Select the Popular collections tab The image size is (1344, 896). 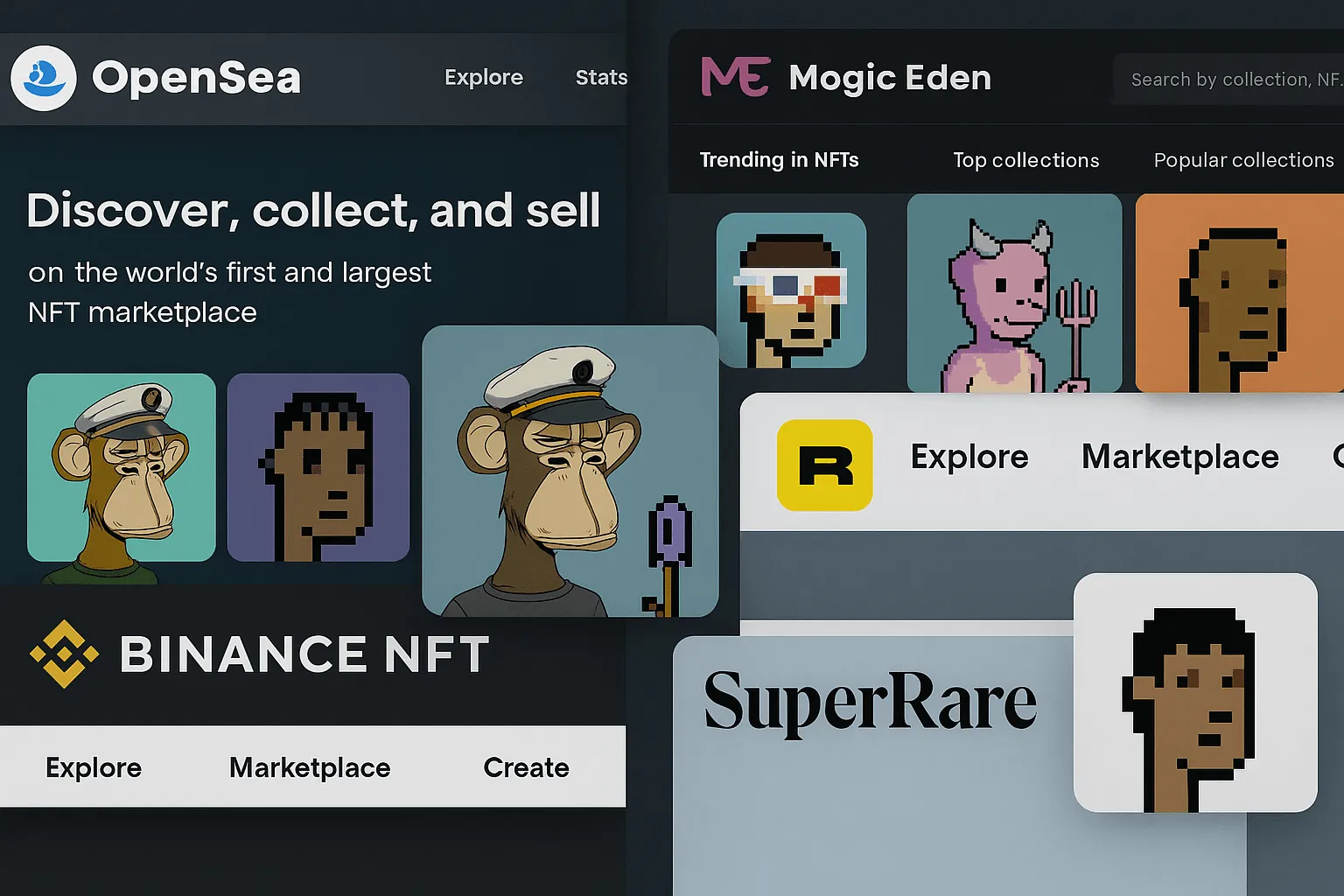[x=1243, y=160]
